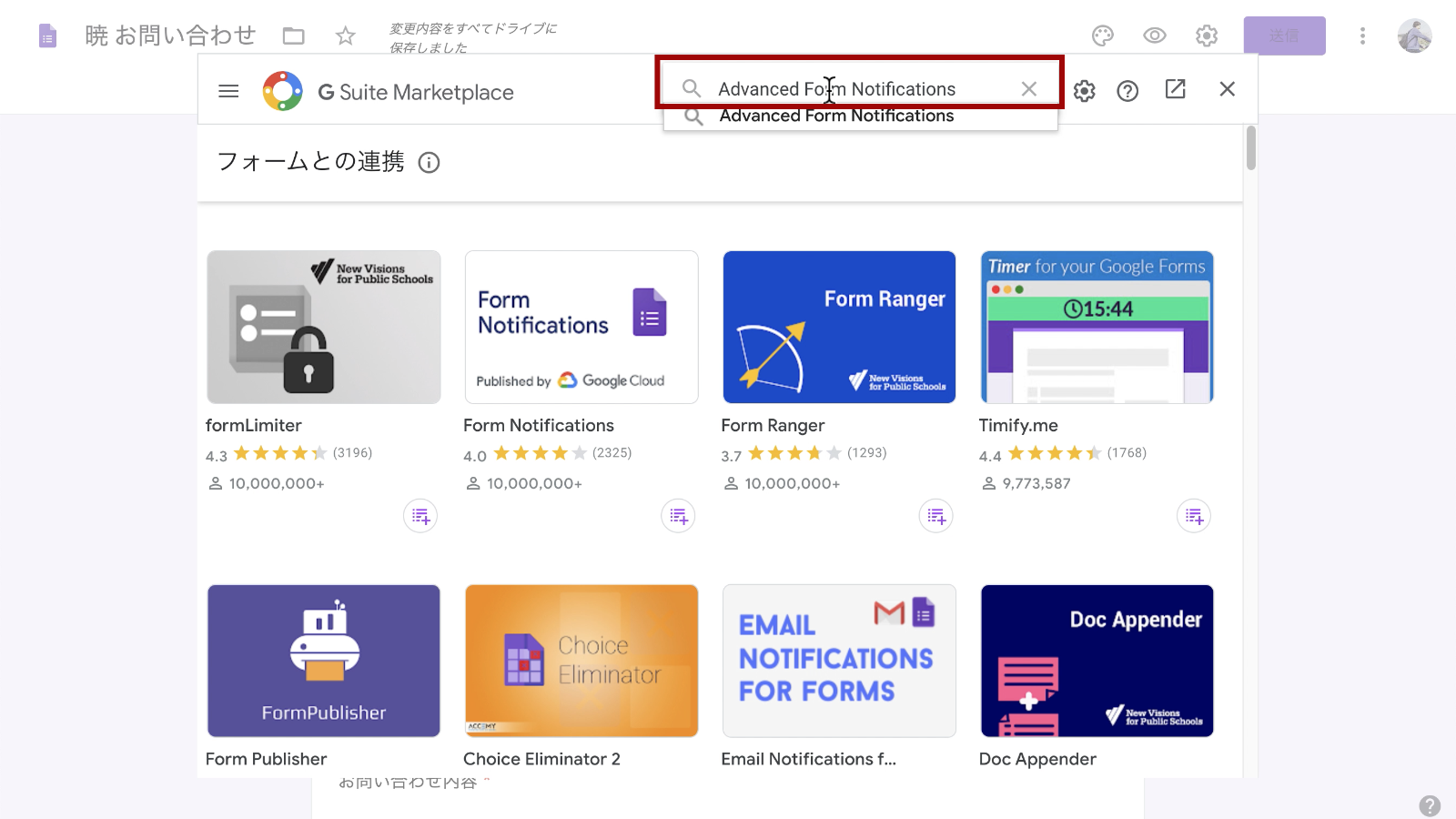Click the account profile avatar

click(1415, 35)
